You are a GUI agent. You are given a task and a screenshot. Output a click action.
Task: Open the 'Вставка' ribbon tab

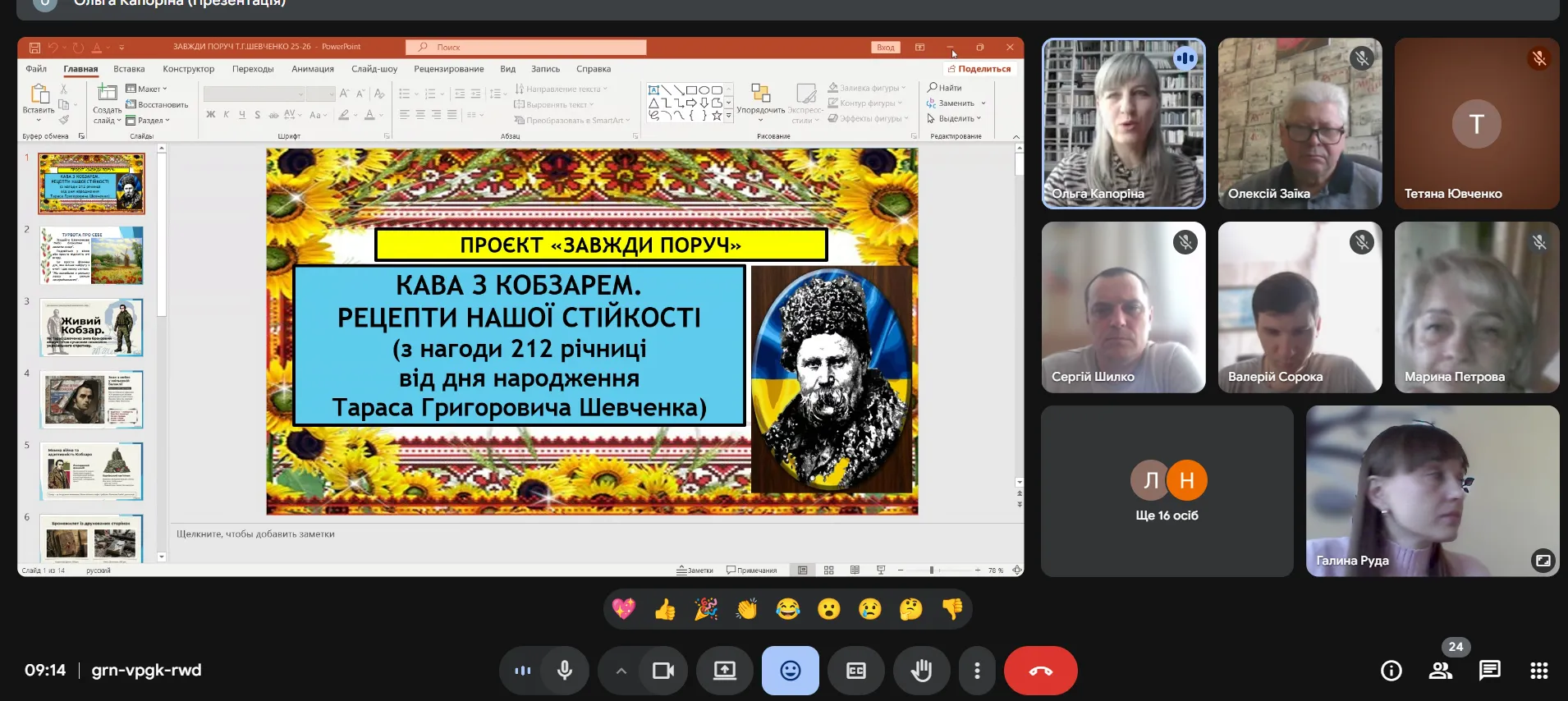pyautogui.click(x=129, y=69)
